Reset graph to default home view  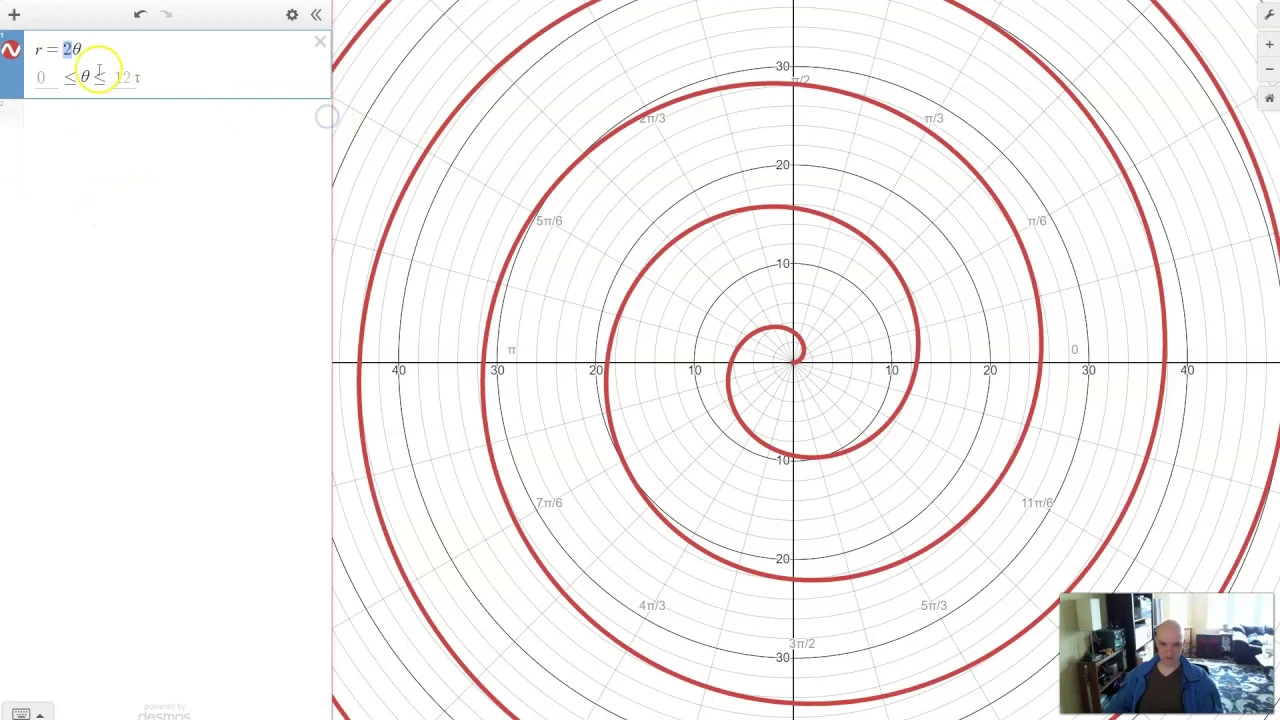[1269, 98]
